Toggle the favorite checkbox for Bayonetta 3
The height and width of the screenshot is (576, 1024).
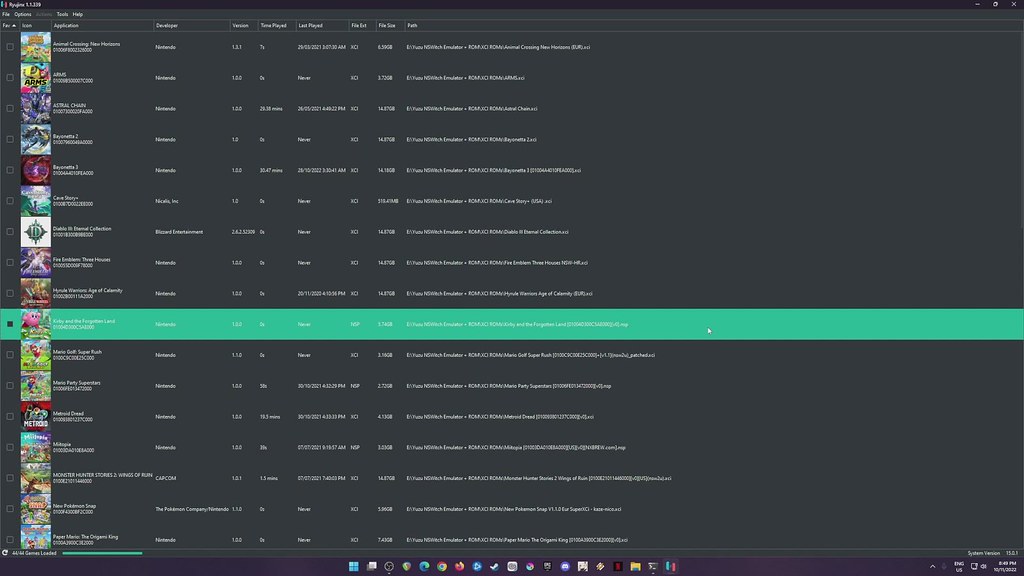[x=10, y=170]
